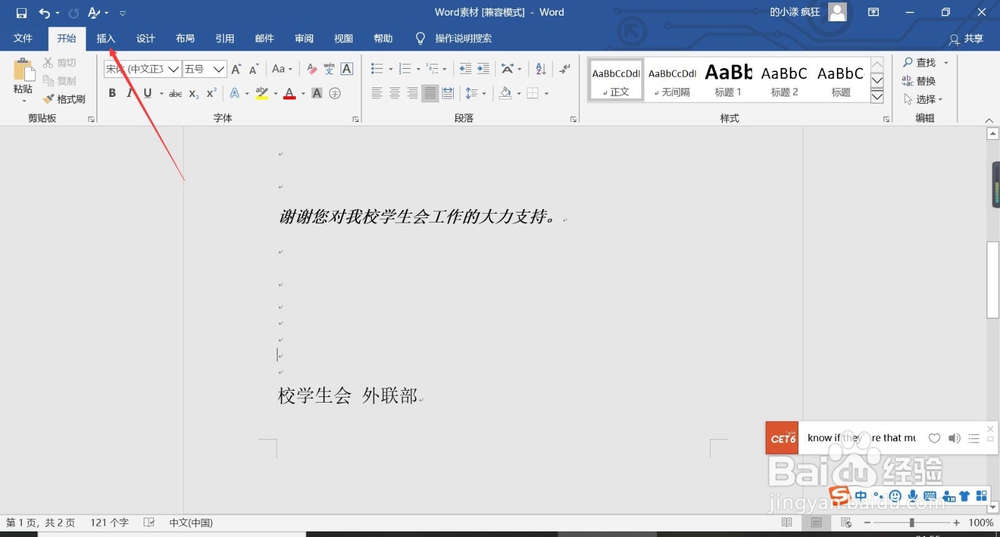This screenshot has height=537, width=1000.
Task: Switch to the 布局 tab
Action: pos(185,38)
